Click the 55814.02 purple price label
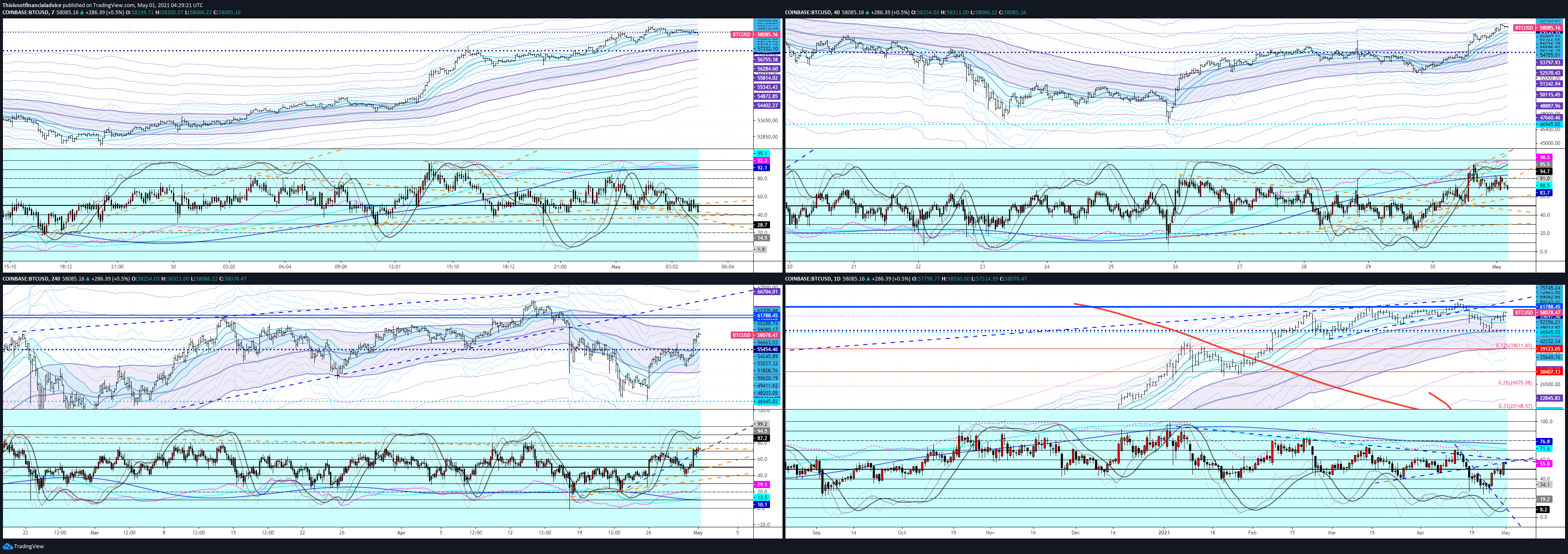The height and width of the screenshot is (554, 1568). [x=767, y=78]
